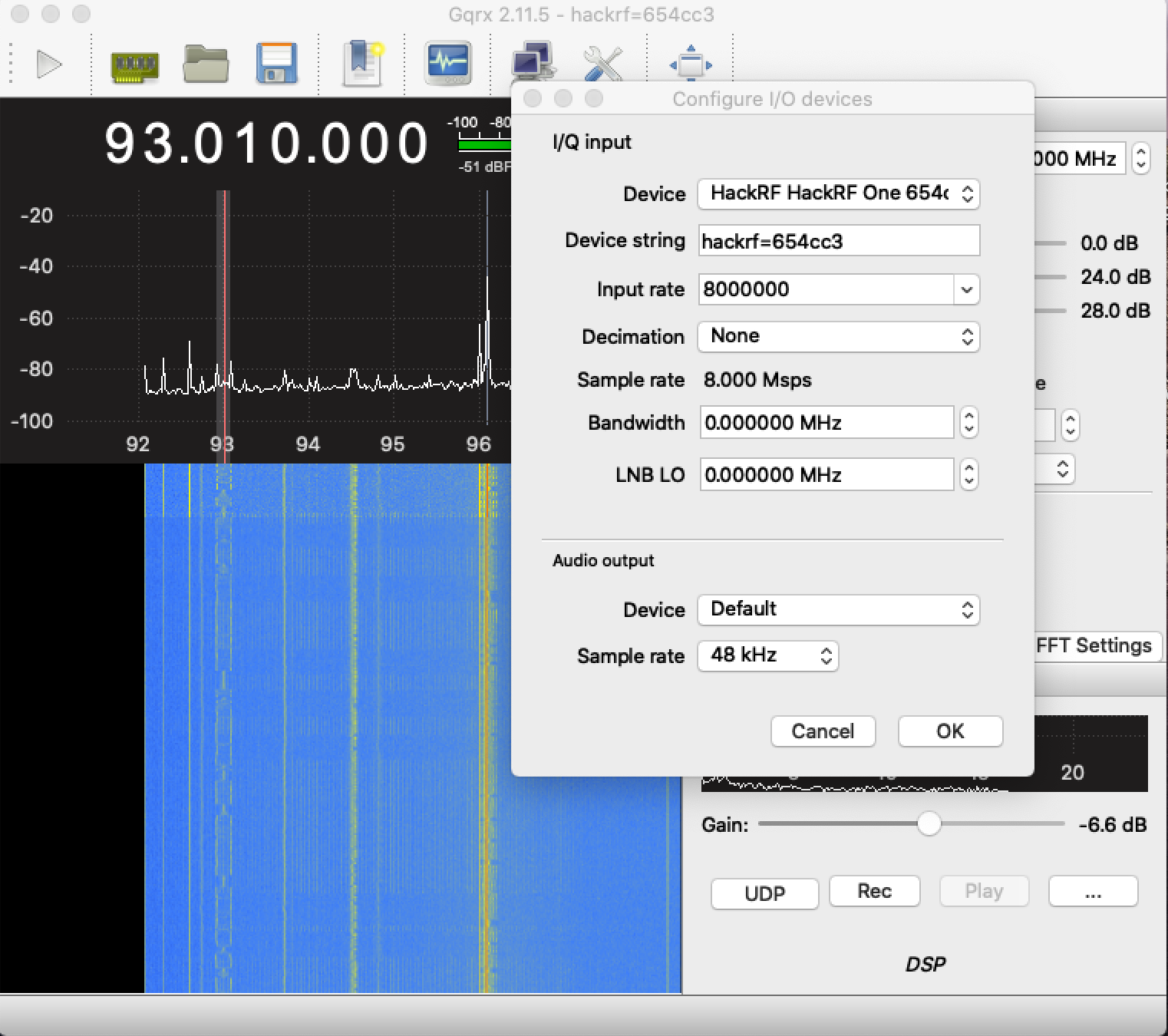This screenshot has height=1036, width=1168.
Task: Click the 28.0 dB gain readout
Action: point(1115,310)
